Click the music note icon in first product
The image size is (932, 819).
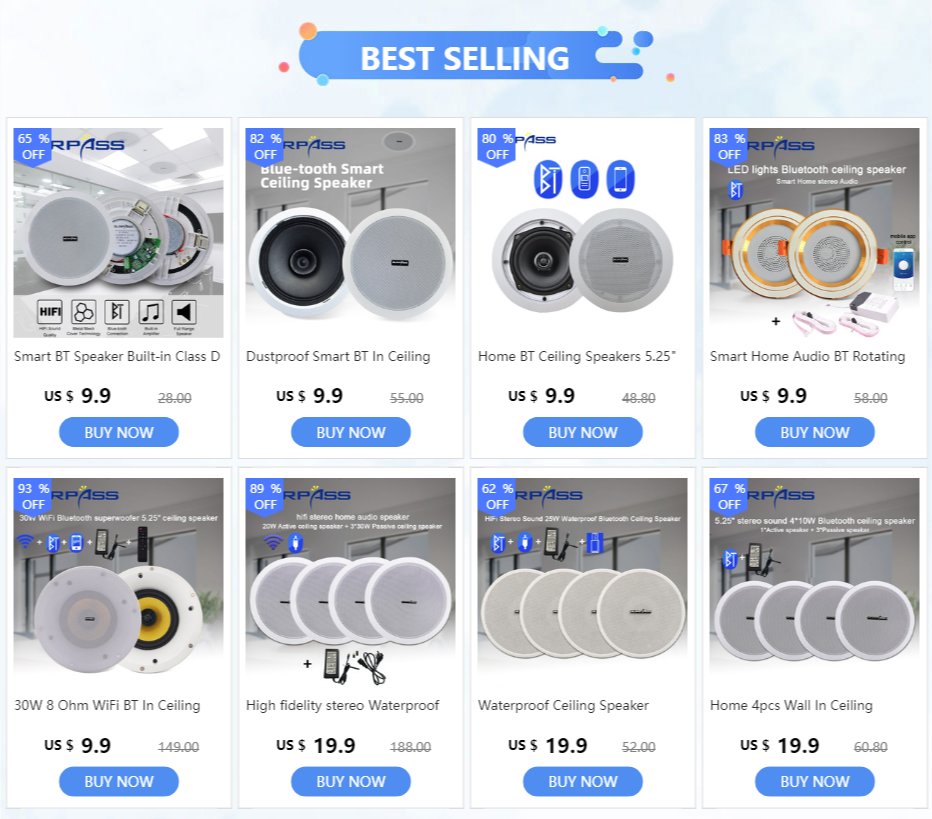(151, 311)
